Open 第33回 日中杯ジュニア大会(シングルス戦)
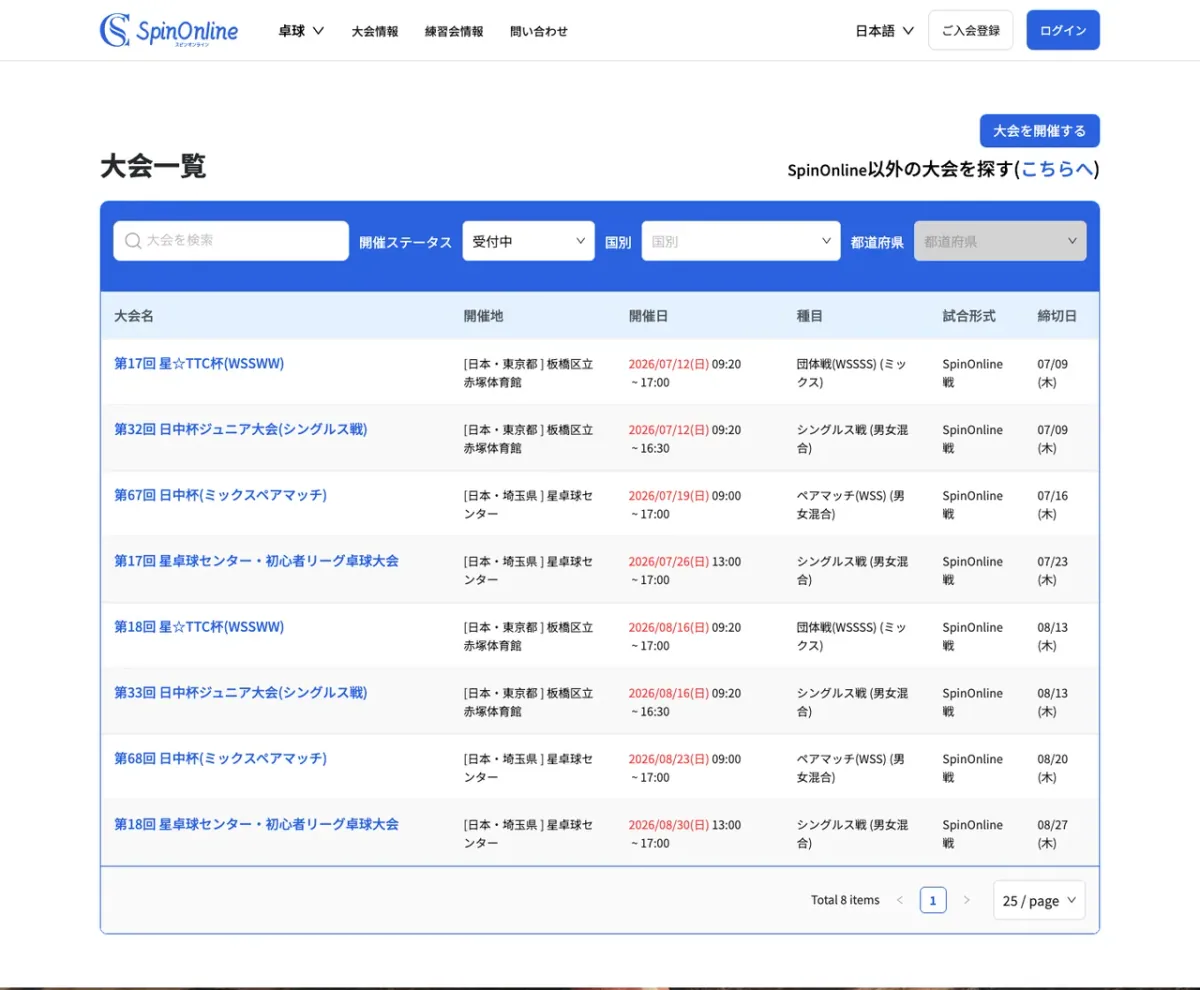 tap(241, 693)
